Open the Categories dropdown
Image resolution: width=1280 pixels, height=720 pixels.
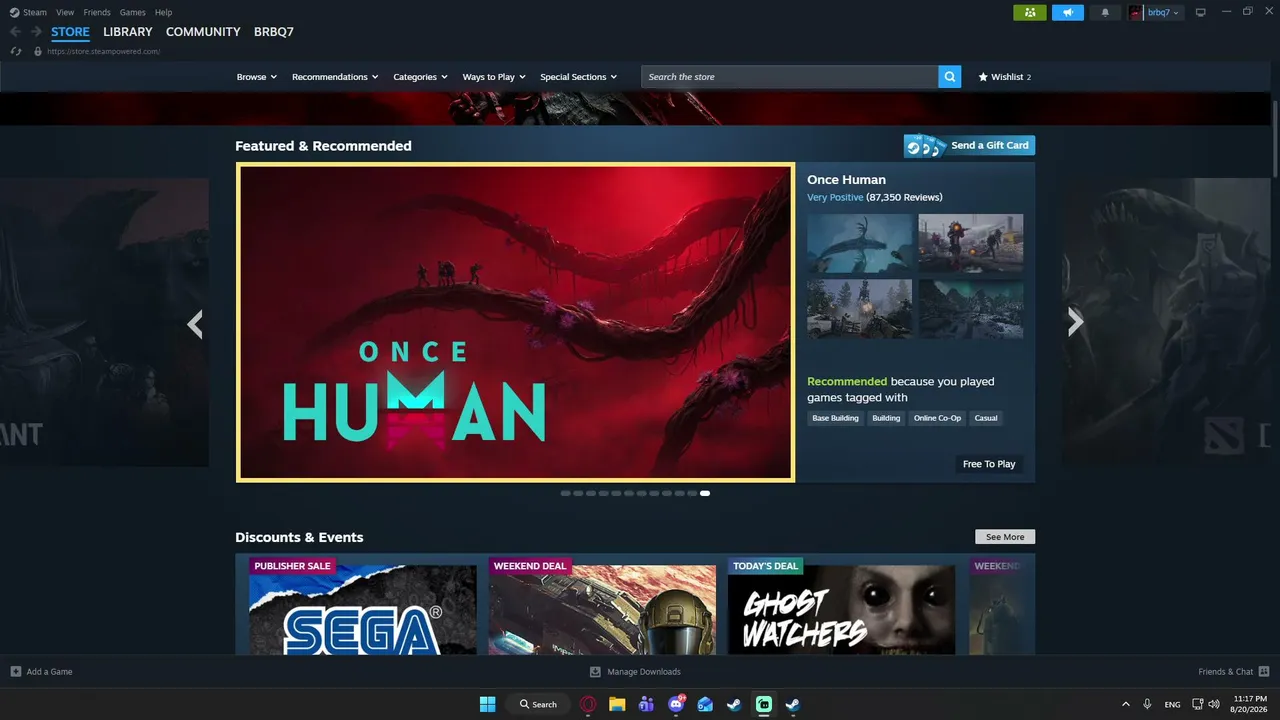(x=420, y=77)
